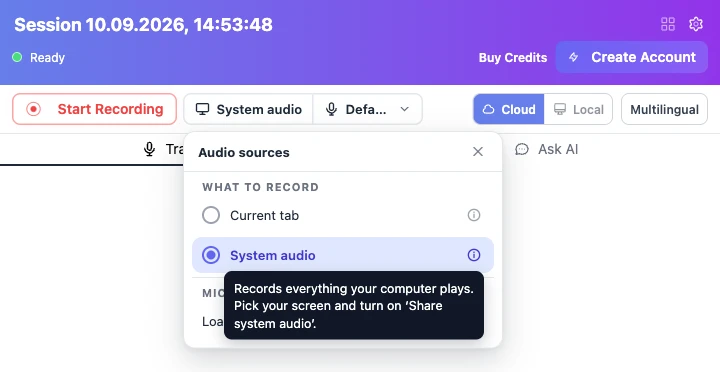Click the WHAT TO RECORD heading
The width and height of the screenshot is (720, 372).
pos(260,187)
